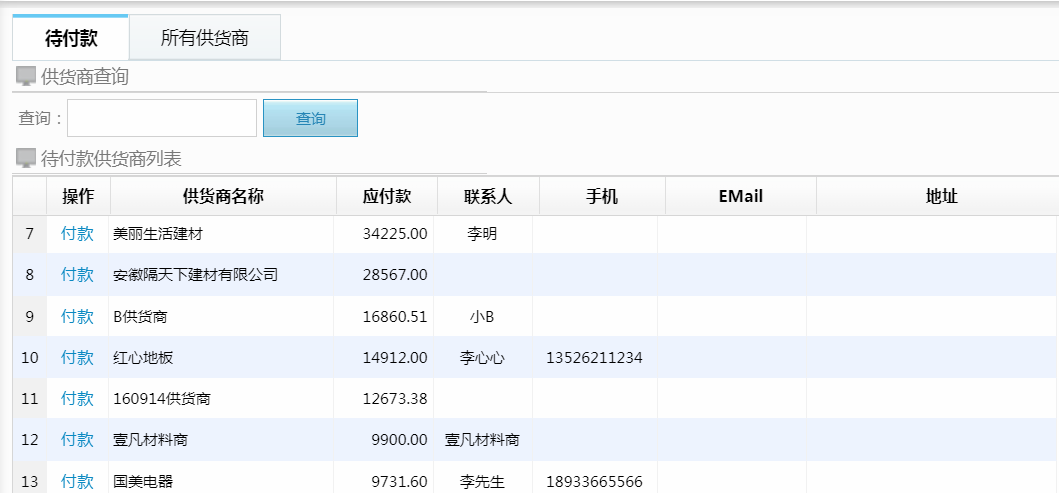The height and width of the screenshot is (493, 1059).
Task: Click 付款 link for 美丽生活建材
Action: [x=77, y=234]
